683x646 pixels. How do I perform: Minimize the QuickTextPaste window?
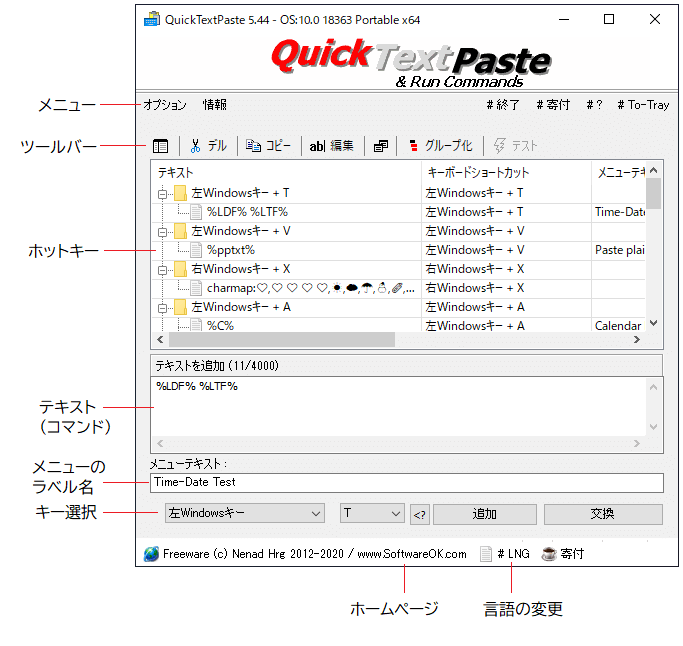[564, 20]
